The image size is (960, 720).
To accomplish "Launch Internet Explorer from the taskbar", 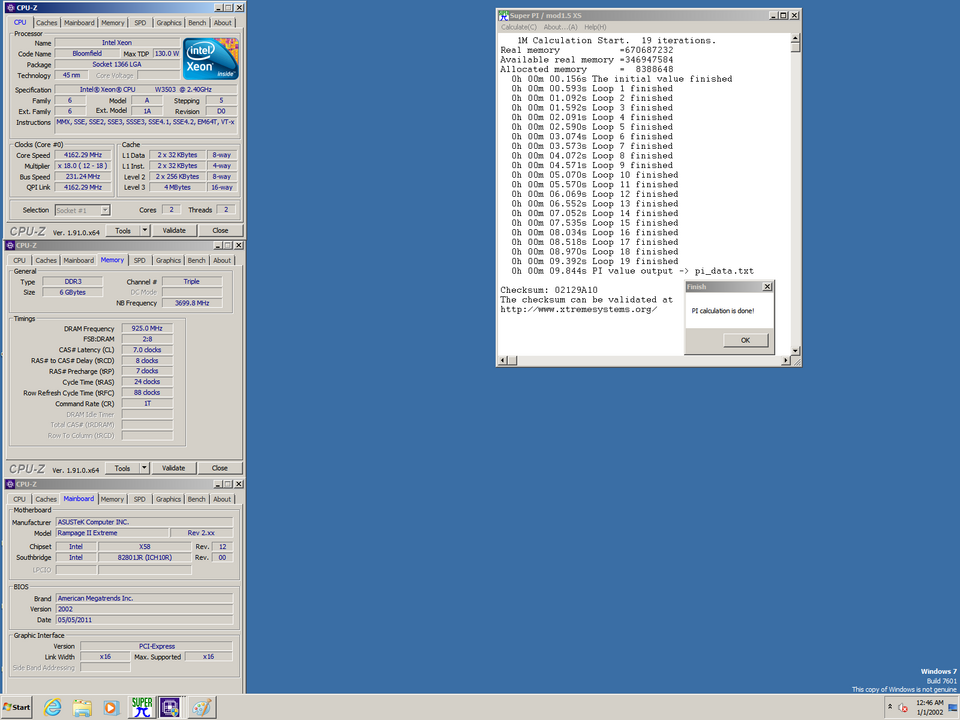I will 53,708.
